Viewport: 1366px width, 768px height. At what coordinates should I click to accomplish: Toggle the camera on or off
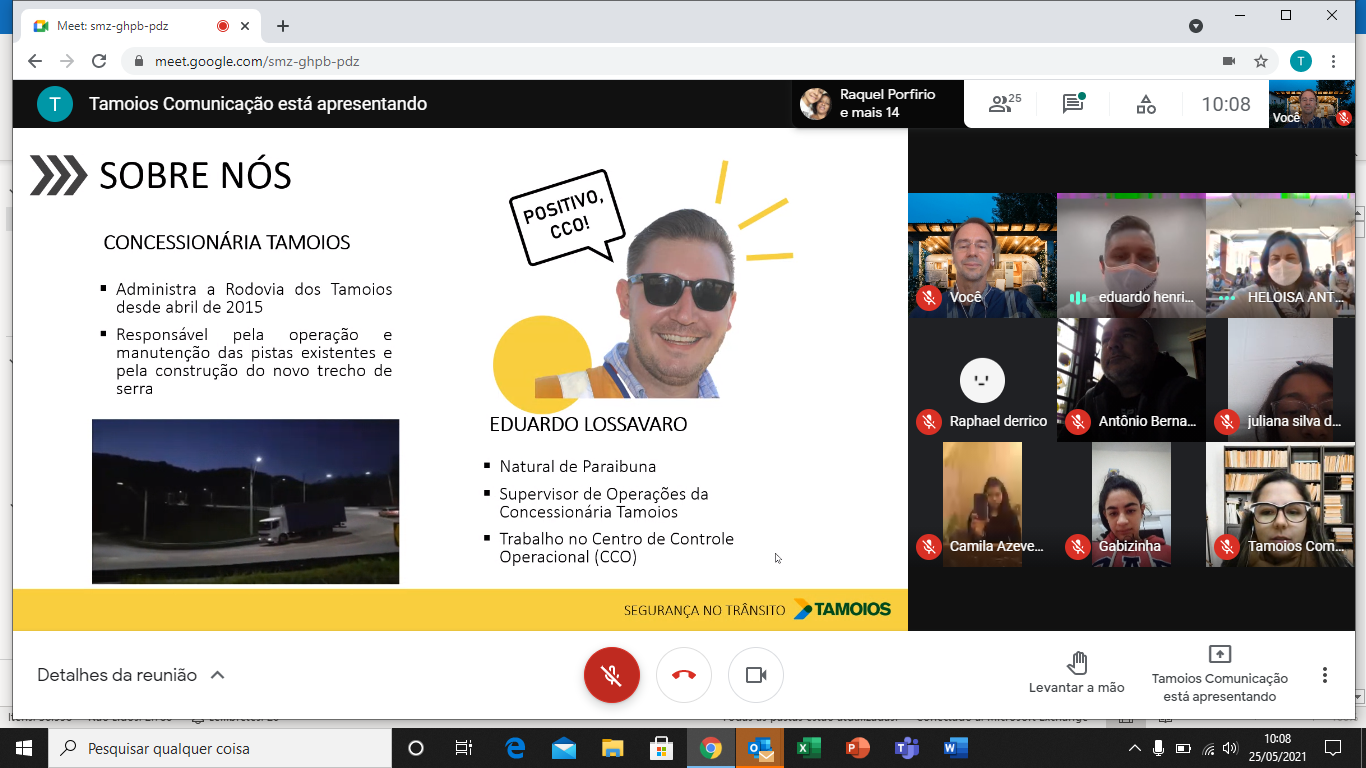[x=756, y=675]
